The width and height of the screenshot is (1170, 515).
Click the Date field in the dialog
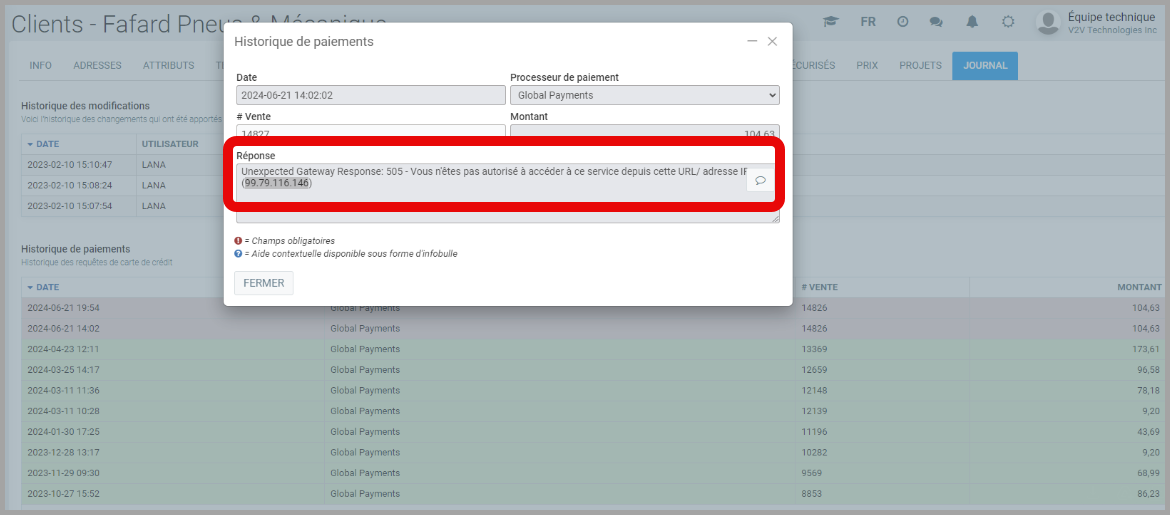click(x=371, y=95)
